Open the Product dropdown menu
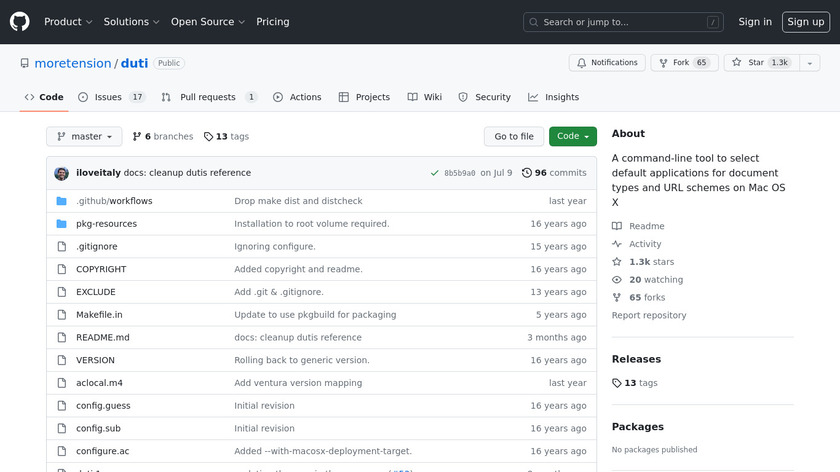Image resolution: width=840 pixels, height=472 pixels. [68, 22]
